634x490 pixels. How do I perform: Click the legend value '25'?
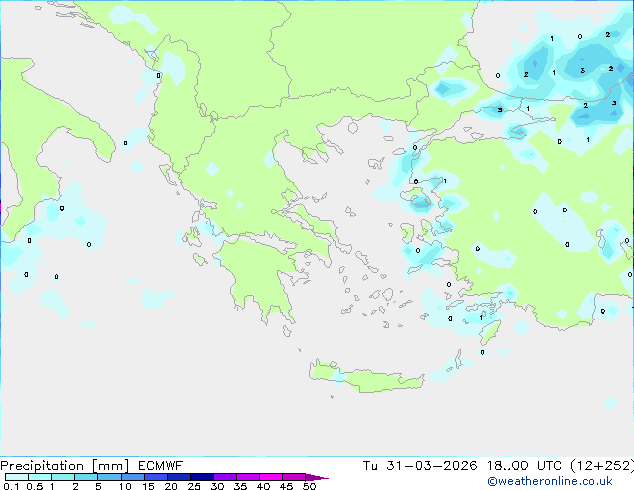(x=194, y=486)
